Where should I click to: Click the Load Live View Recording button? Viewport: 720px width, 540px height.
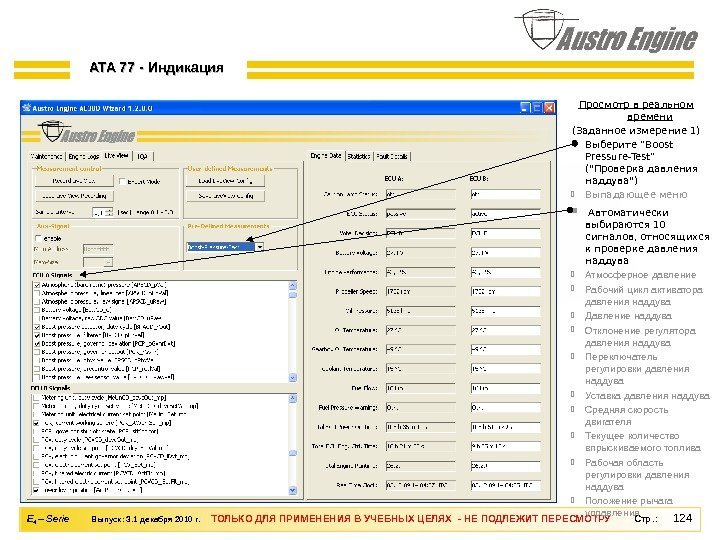click(x=74, y=196)
